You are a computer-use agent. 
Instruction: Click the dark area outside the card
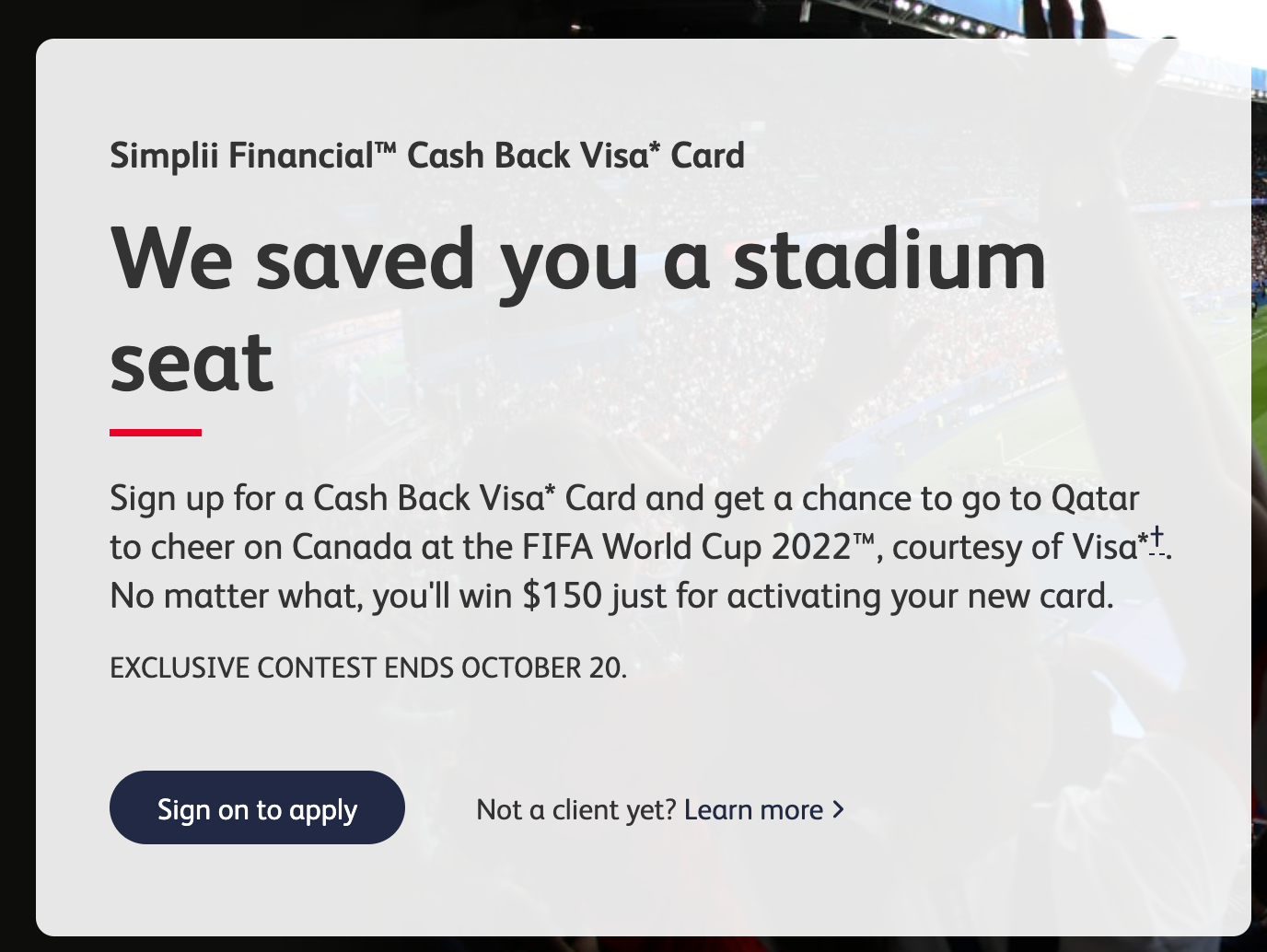(17, 460)
